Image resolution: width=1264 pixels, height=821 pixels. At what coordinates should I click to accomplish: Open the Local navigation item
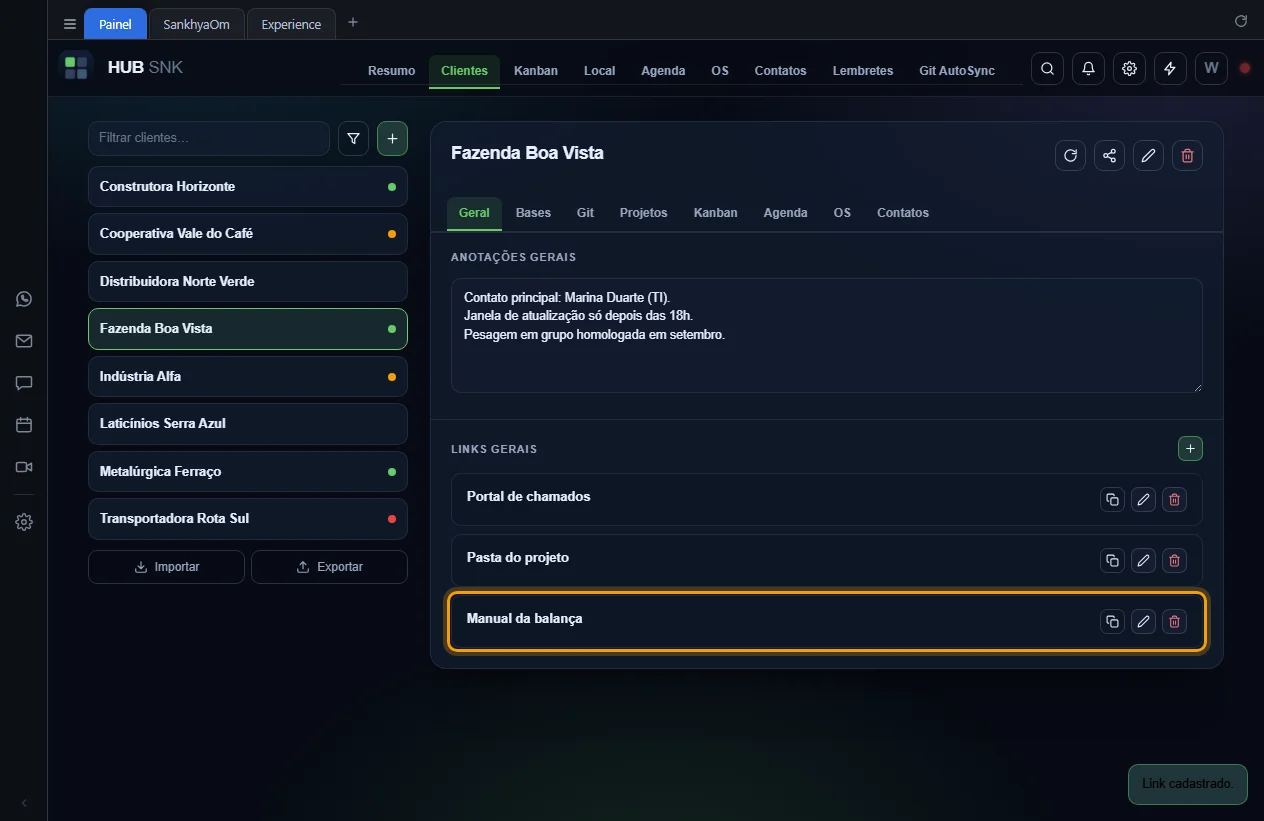[599, 70]
